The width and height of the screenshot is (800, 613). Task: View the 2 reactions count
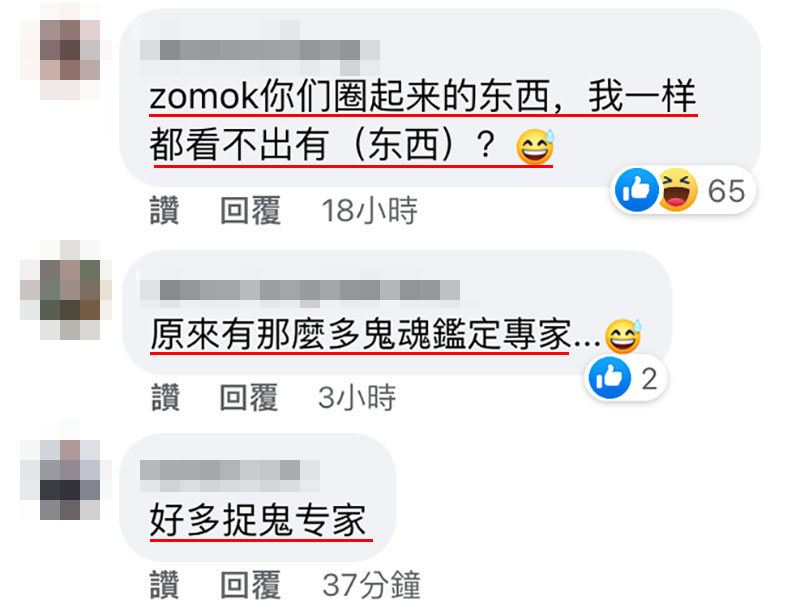click(649, 379)
